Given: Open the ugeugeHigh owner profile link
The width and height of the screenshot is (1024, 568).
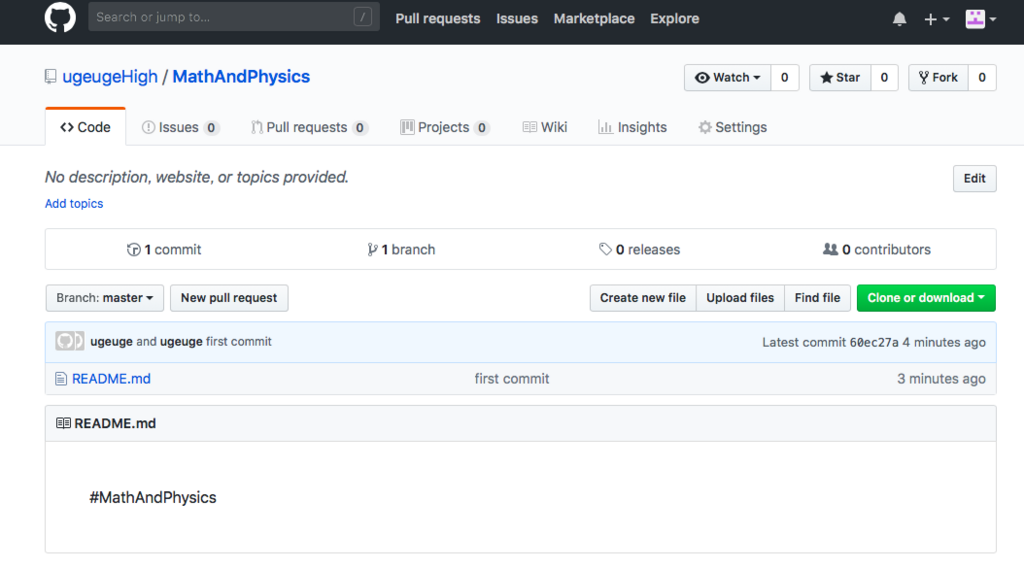Looking at the screenshot, I should [x=110, y=77].
